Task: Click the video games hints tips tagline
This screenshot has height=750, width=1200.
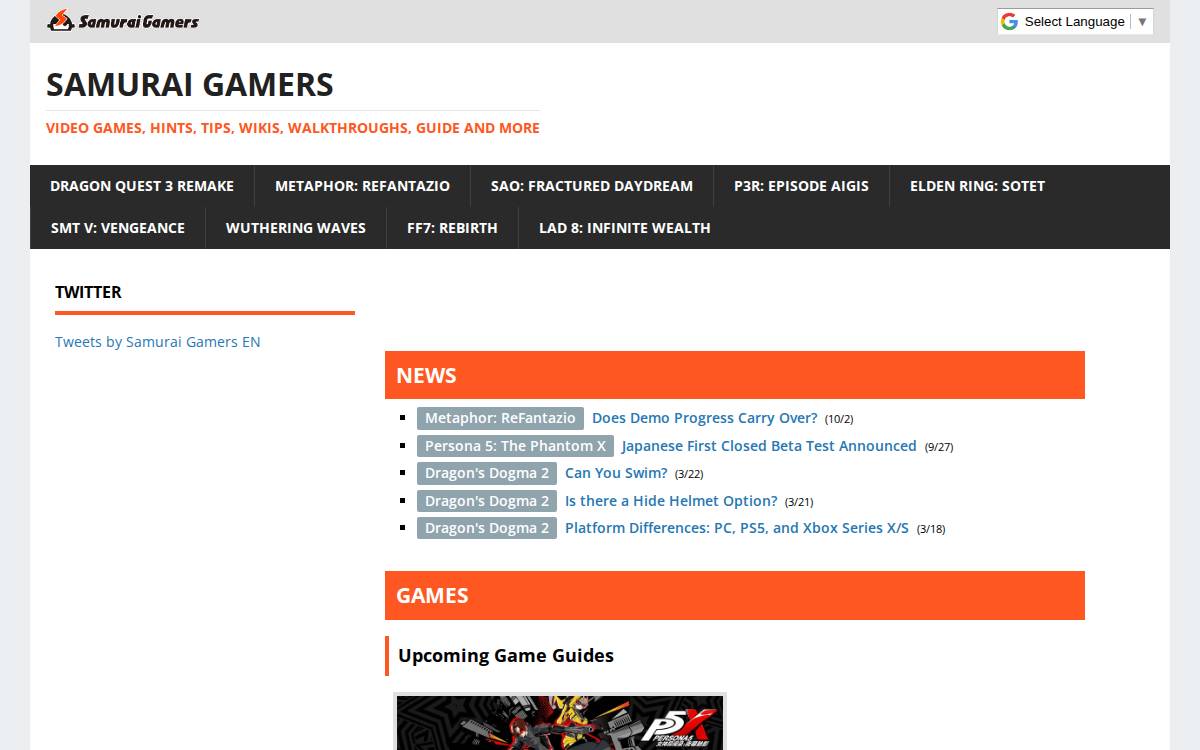Action: pyautogui.click(x=293, y=128)
